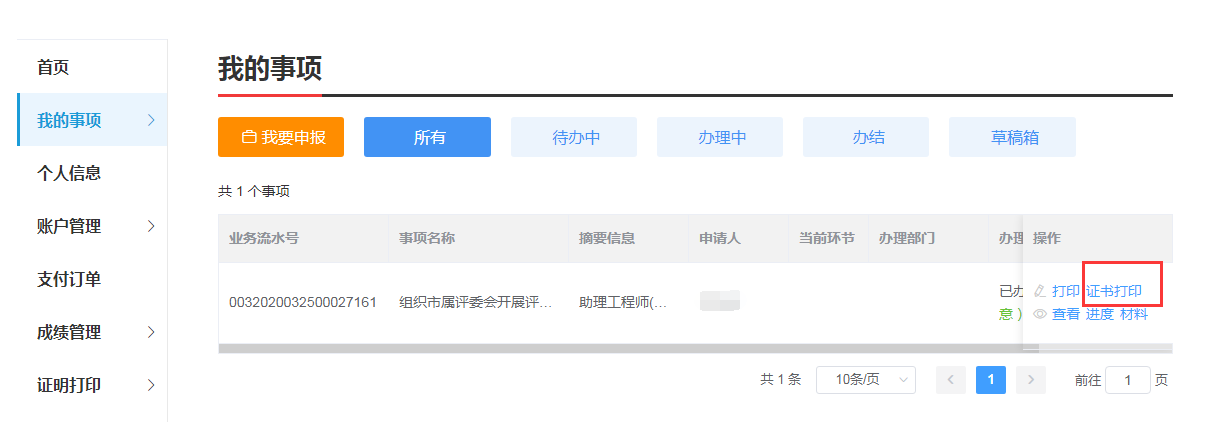Click the 证书打印 link
The width and height of the screenshot is (1206, 444).
click(1114, 291)
